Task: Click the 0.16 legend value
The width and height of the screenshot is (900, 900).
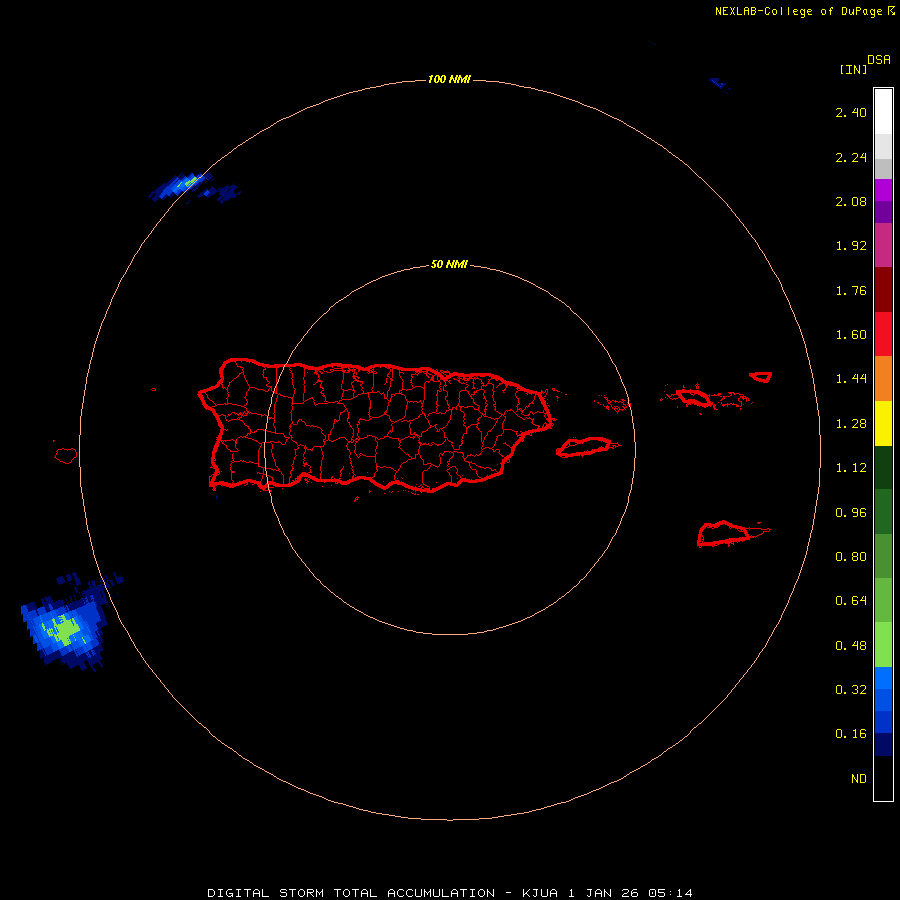Action: [851, 735]
